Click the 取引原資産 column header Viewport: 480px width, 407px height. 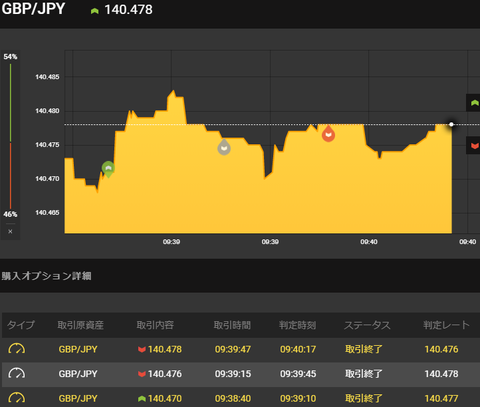[81, 325]
